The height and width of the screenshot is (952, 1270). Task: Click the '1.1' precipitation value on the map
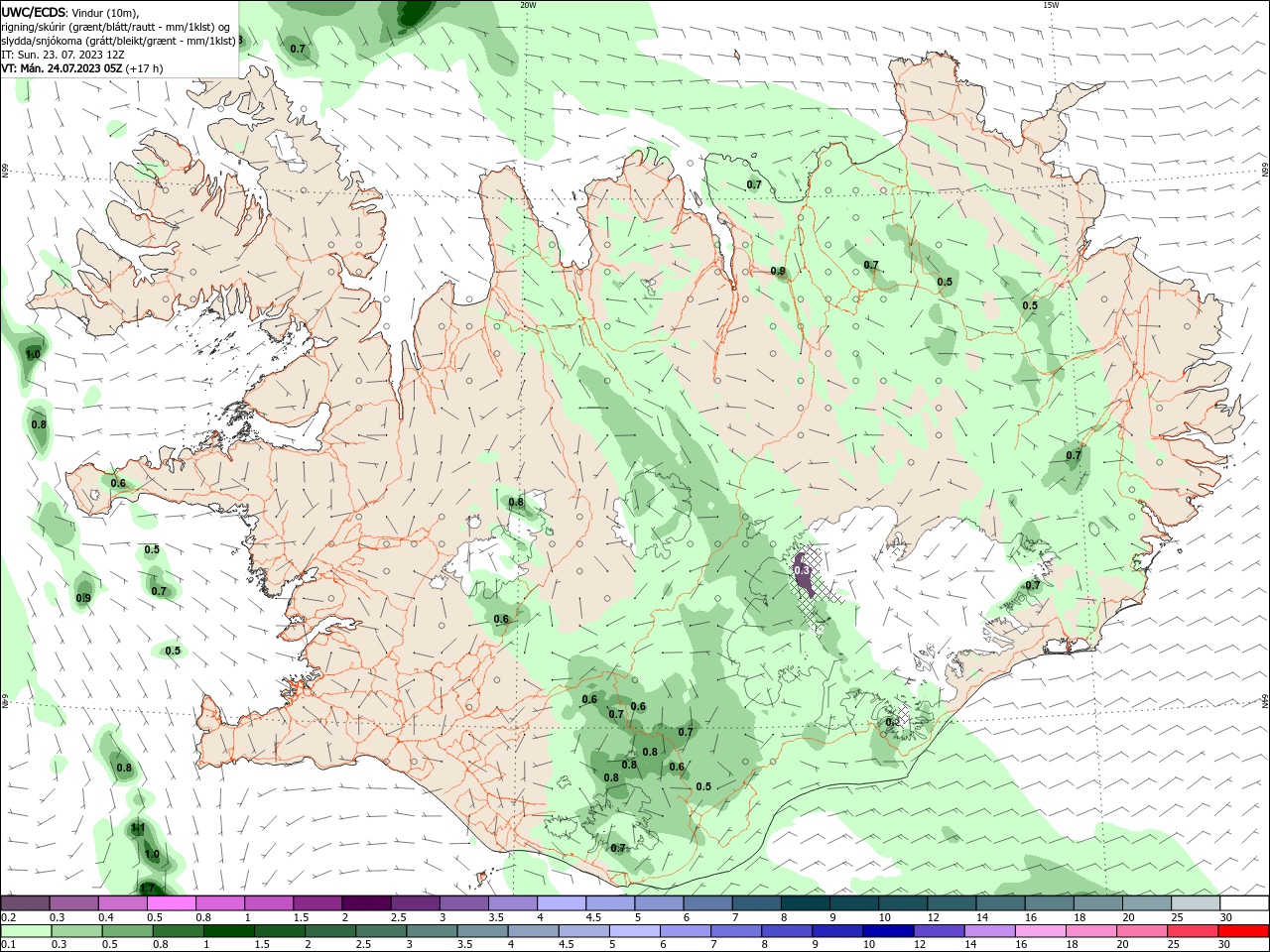pyautogui.click(x=138, y=828)
